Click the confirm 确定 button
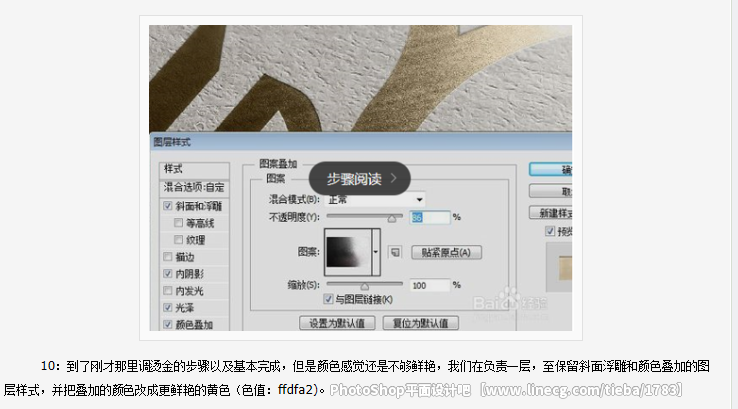This screenshot has width=738, height=409. [551, 169]
